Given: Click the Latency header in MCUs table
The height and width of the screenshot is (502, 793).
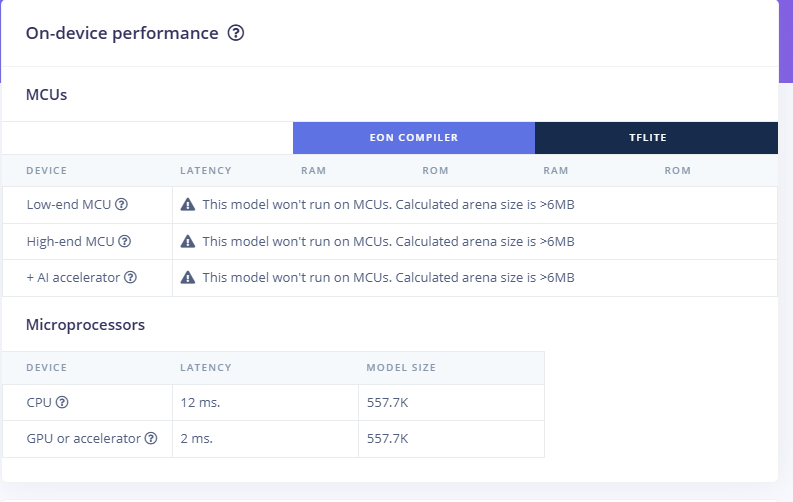Looking at the screenshot, I should click(x=205, y=170).
